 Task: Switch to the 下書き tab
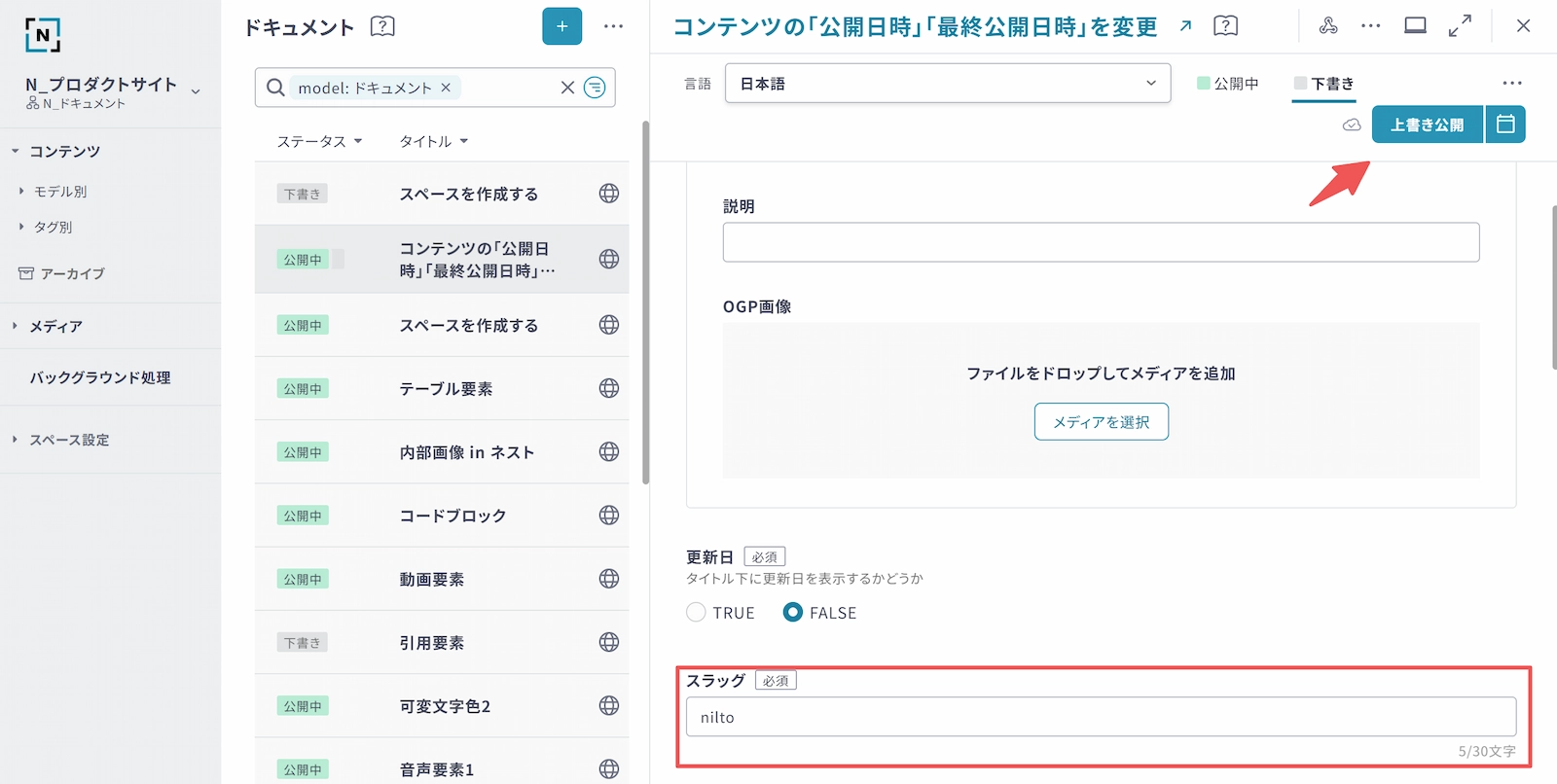coord(1323,84)
